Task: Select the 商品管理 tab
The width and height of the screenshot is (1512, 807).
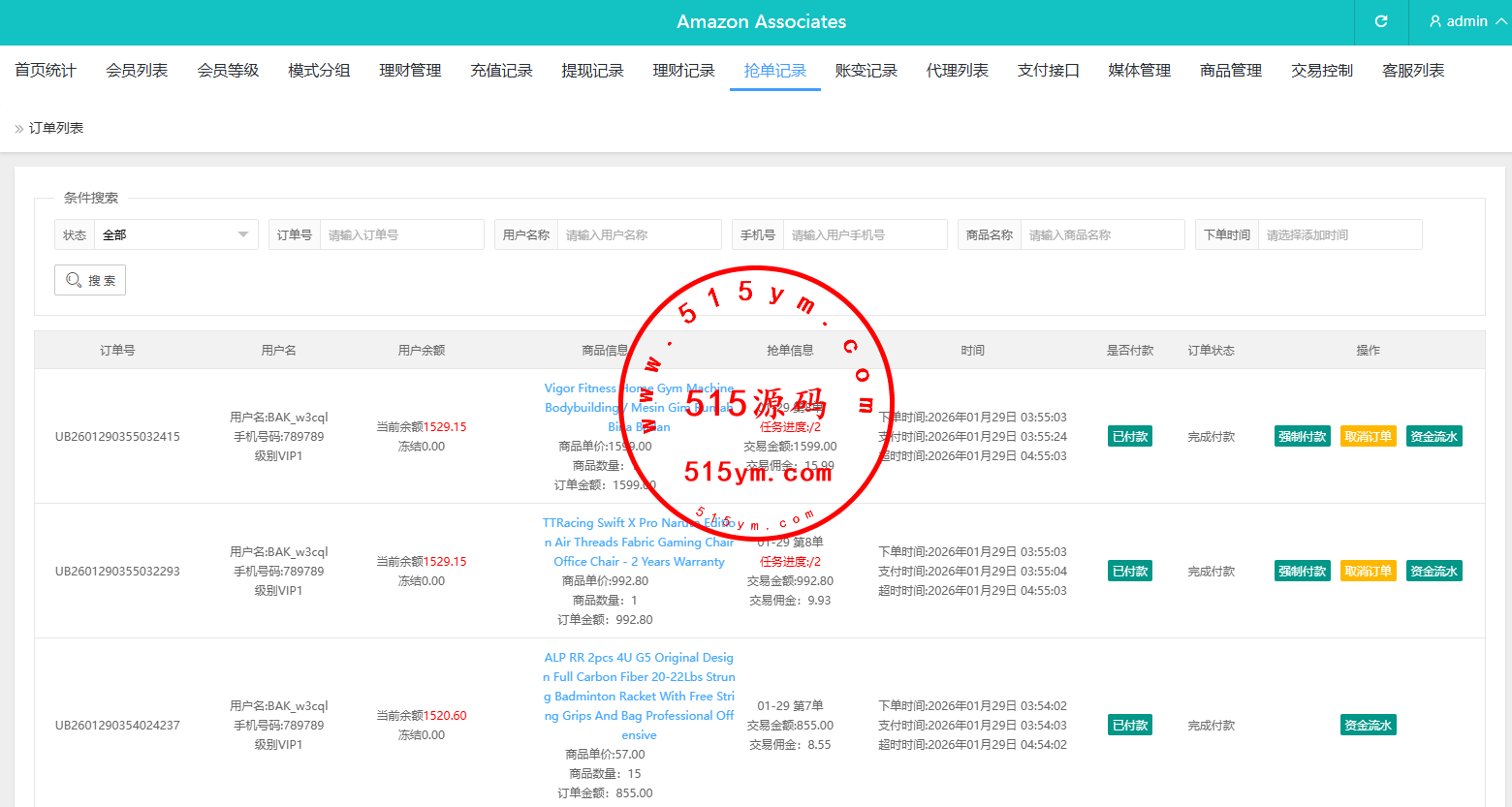Action: [1230, 71]
